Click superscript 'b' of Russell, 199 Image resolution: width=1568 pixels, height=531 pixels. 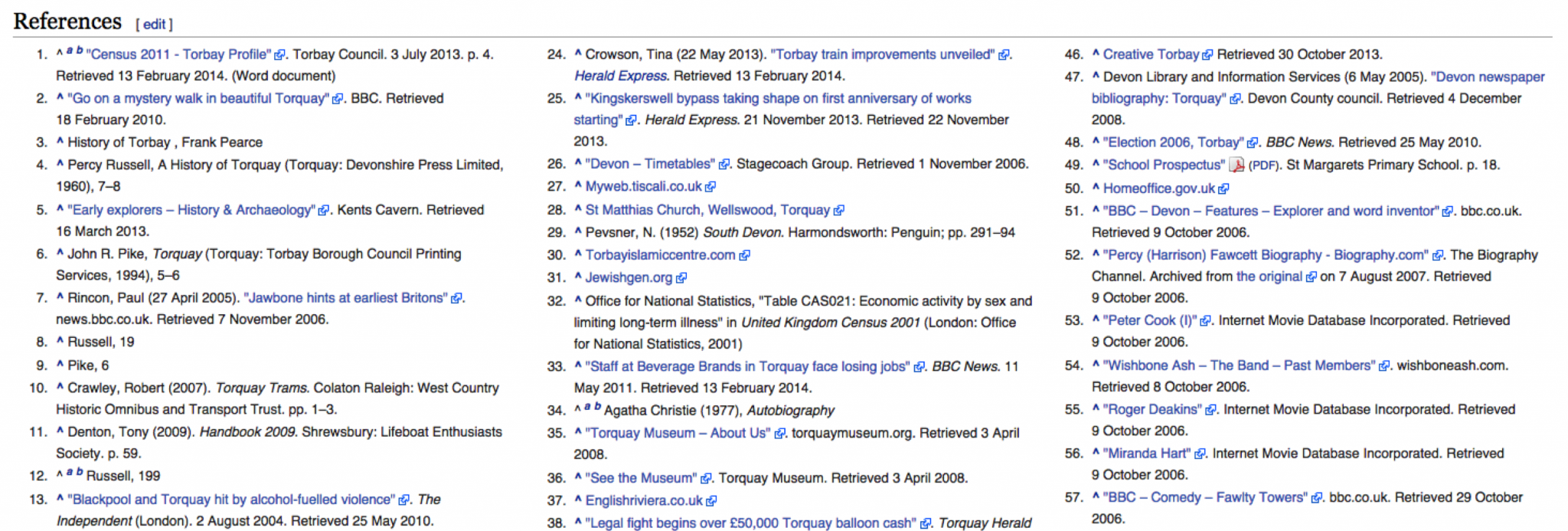pos(79,473)
